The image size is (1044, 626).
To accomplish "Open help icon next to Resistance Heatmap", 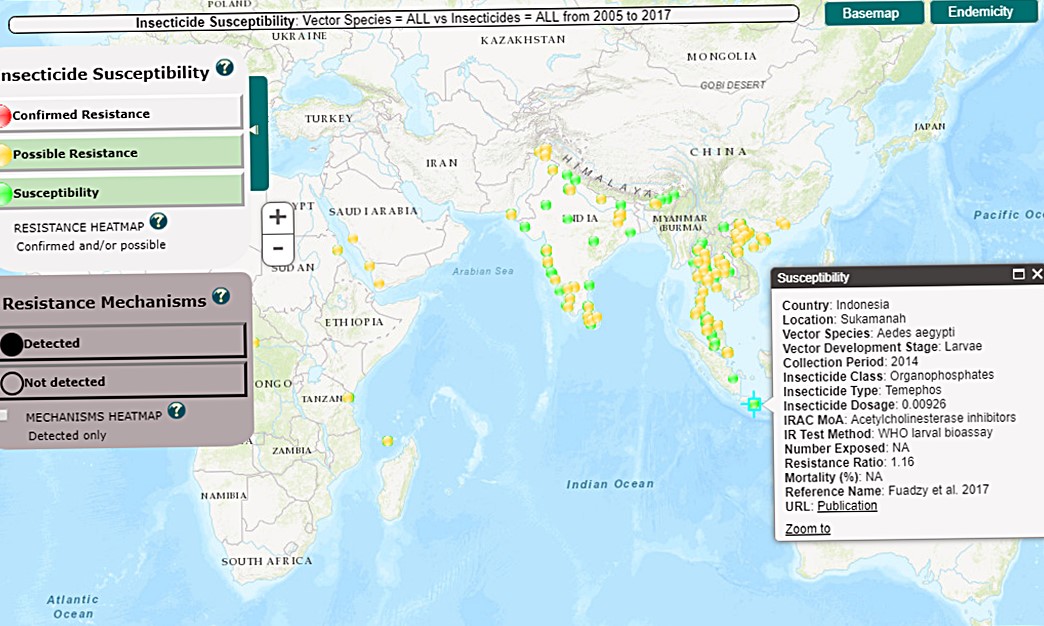I will point(158,220).
